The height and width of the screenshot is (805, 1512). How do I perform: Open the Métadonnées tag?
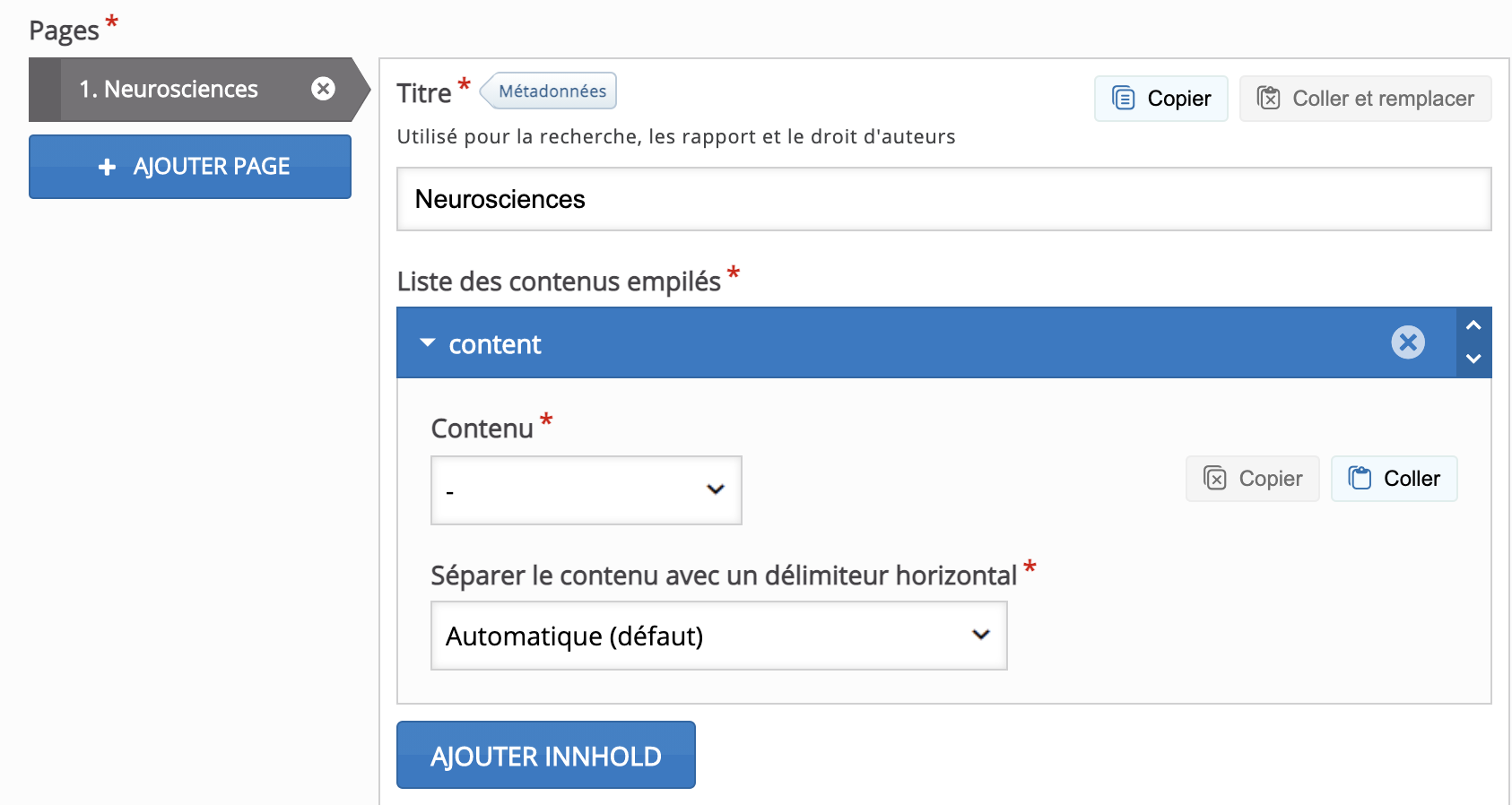pyautogui.click(x=552, y=91)
